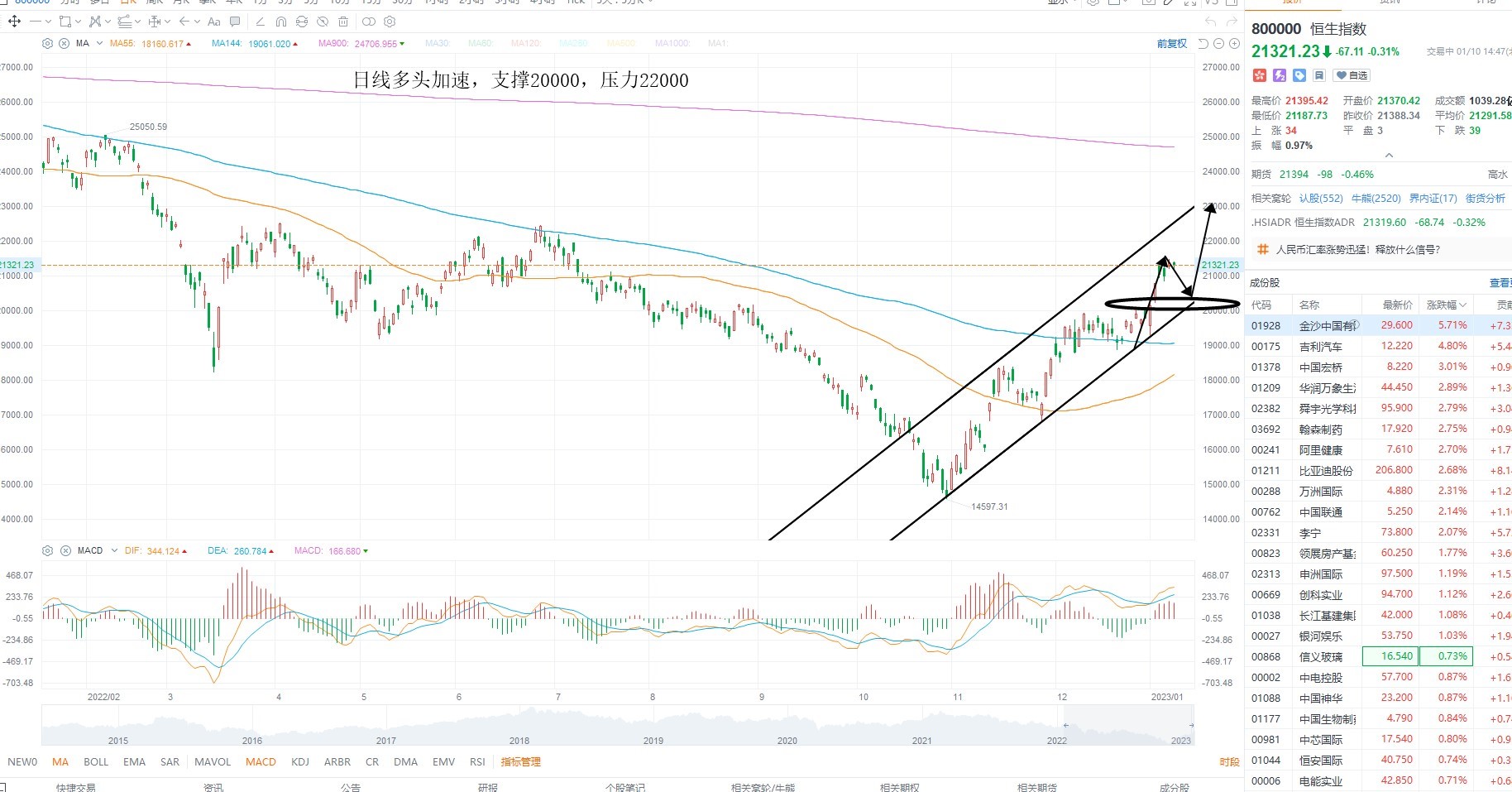The image size is (1512, 792).
Task: Switch to the KDJ indicator tab
Action: (x=300, y=761)
